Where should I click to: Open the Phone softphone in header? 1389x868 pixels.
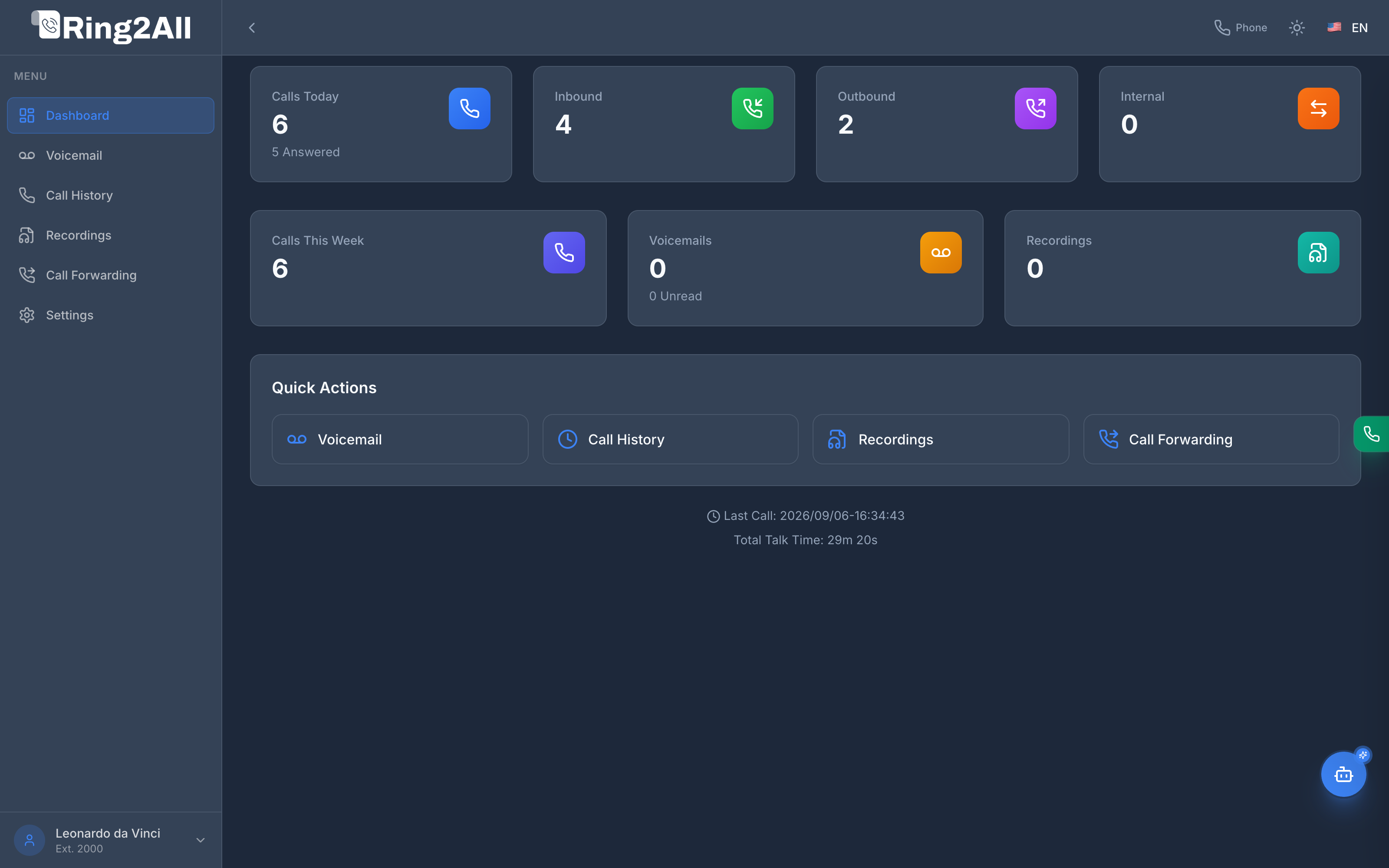1241,27
